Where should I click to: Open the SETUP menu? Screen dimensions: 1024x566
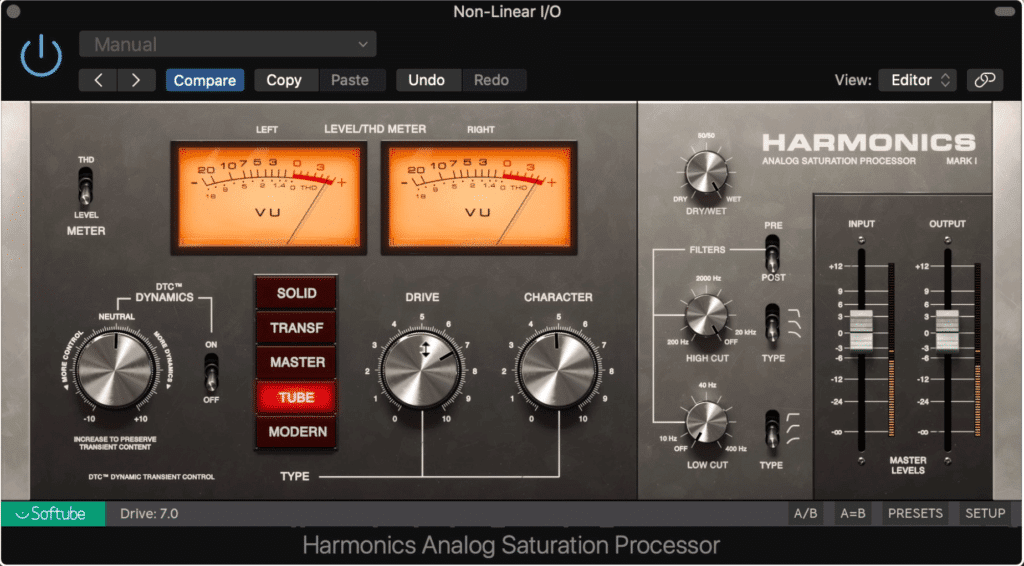point(985,514)
